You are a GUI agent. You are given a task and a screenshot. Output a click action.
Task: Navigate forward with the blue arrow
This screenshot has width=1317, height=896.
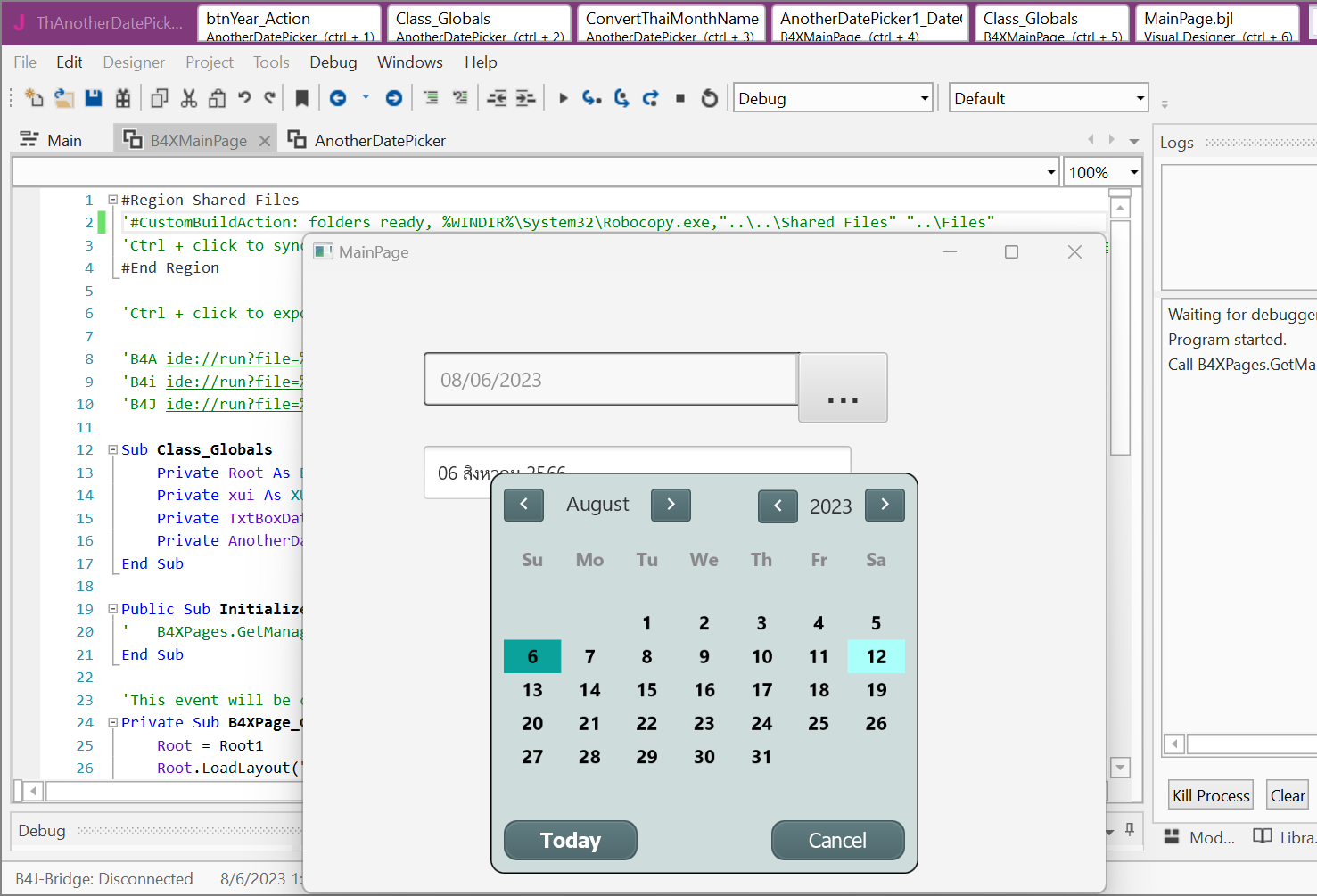[393, 98]
